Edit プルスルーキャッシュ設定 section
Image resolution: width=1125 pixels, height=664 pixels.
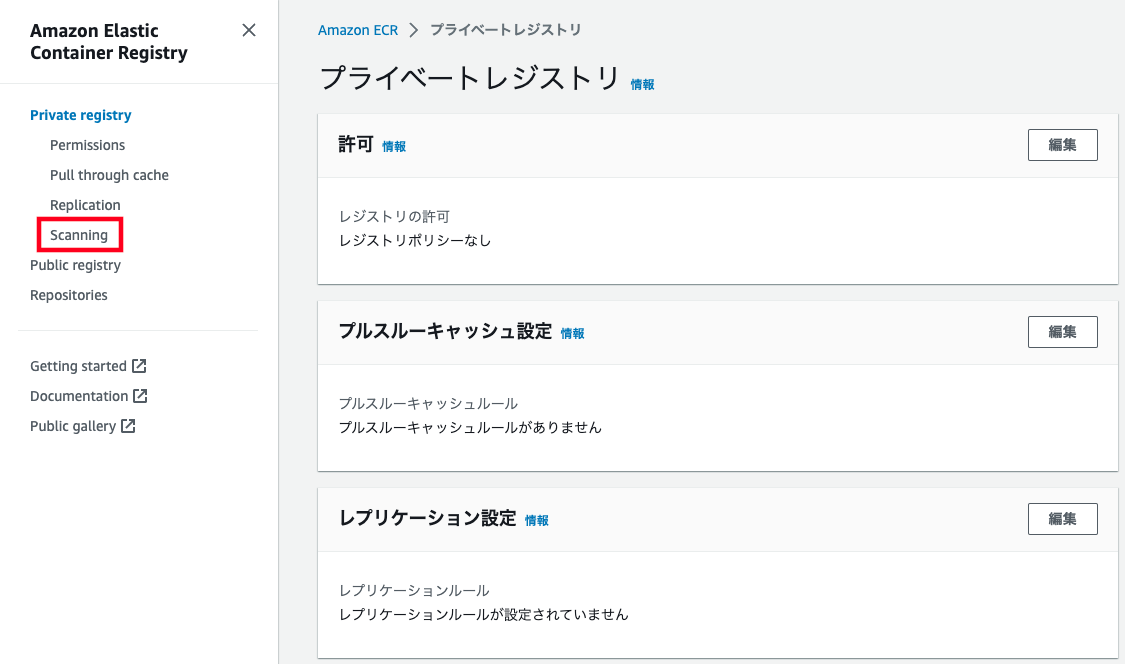[1062, 332]
